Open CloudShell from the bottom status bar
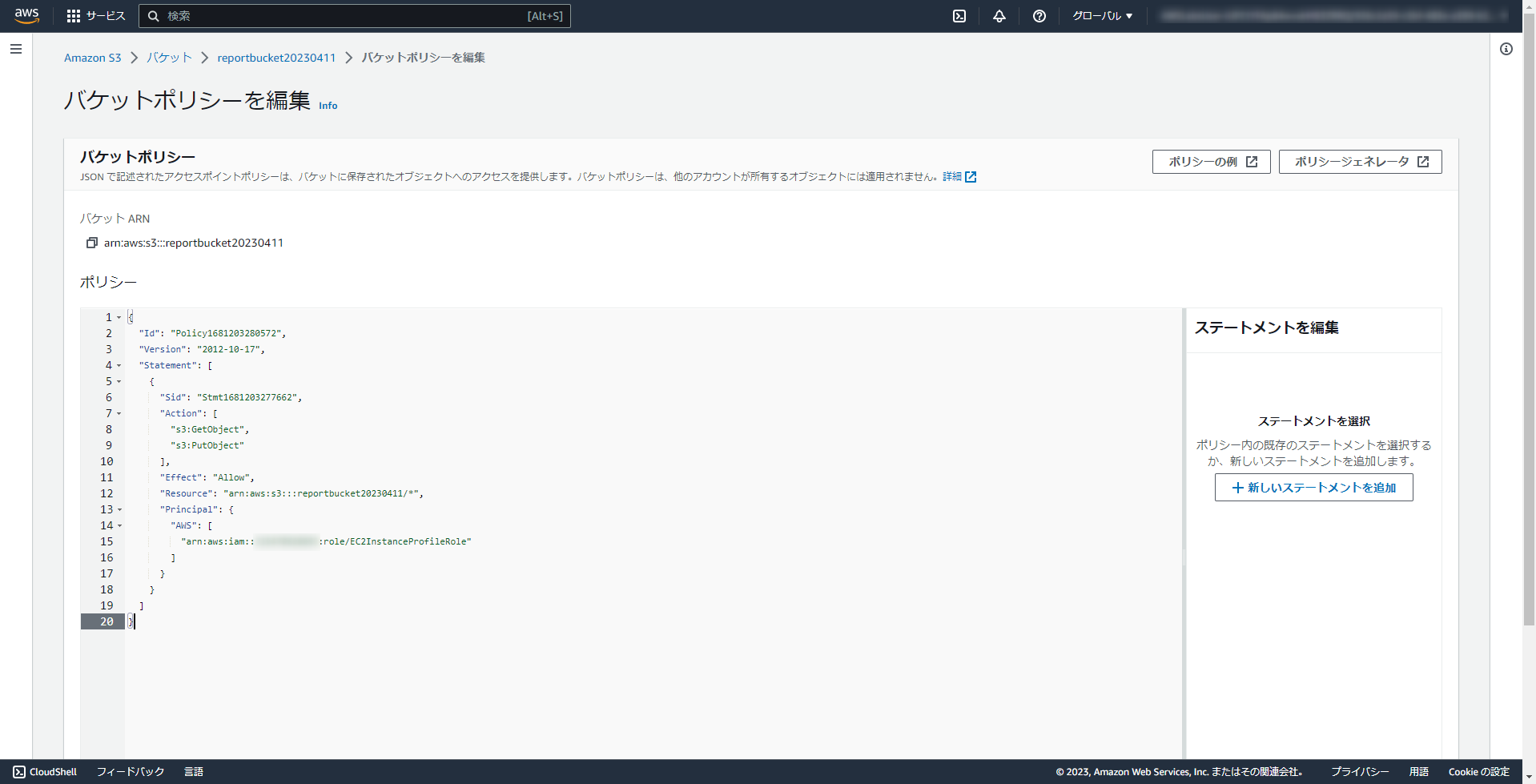 (44, 771)
